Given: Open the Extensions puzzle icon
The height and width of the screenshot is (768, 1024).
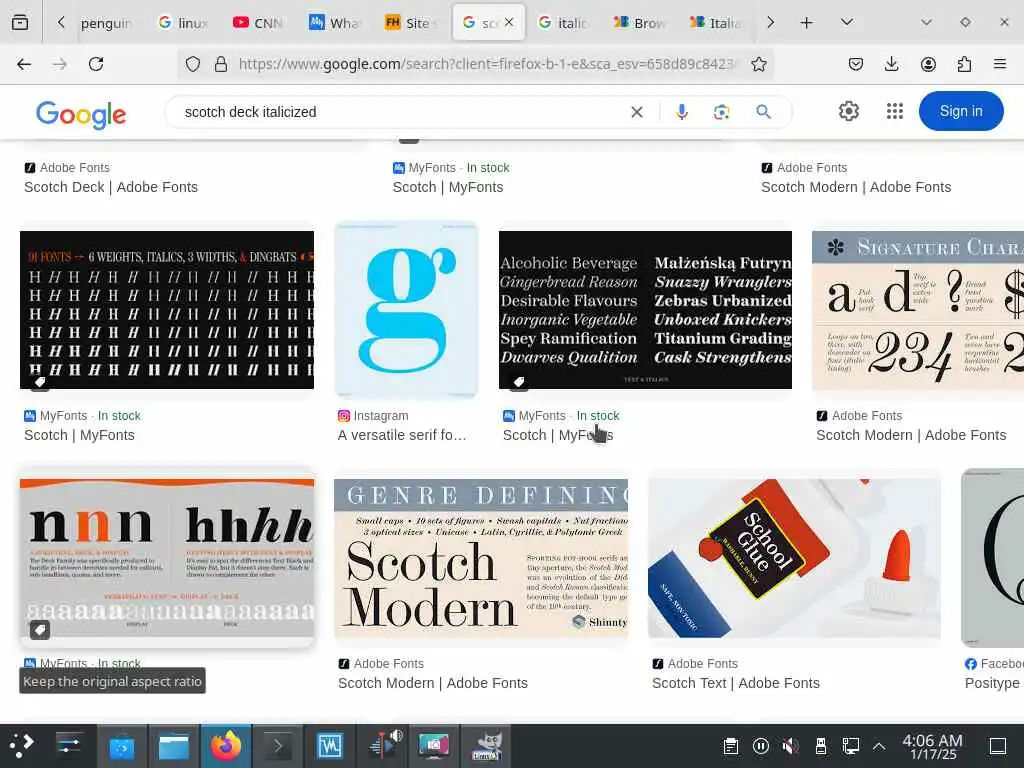Looking at the screenshot, I should click(x=964, y=64).
